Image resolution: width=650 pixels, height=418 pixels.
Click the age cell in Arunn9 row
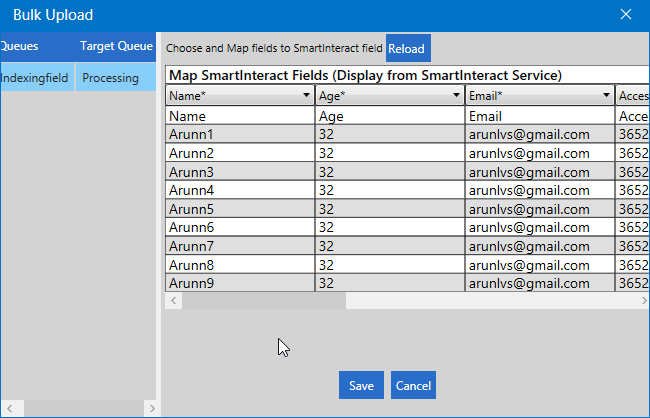tap(390, 284)
